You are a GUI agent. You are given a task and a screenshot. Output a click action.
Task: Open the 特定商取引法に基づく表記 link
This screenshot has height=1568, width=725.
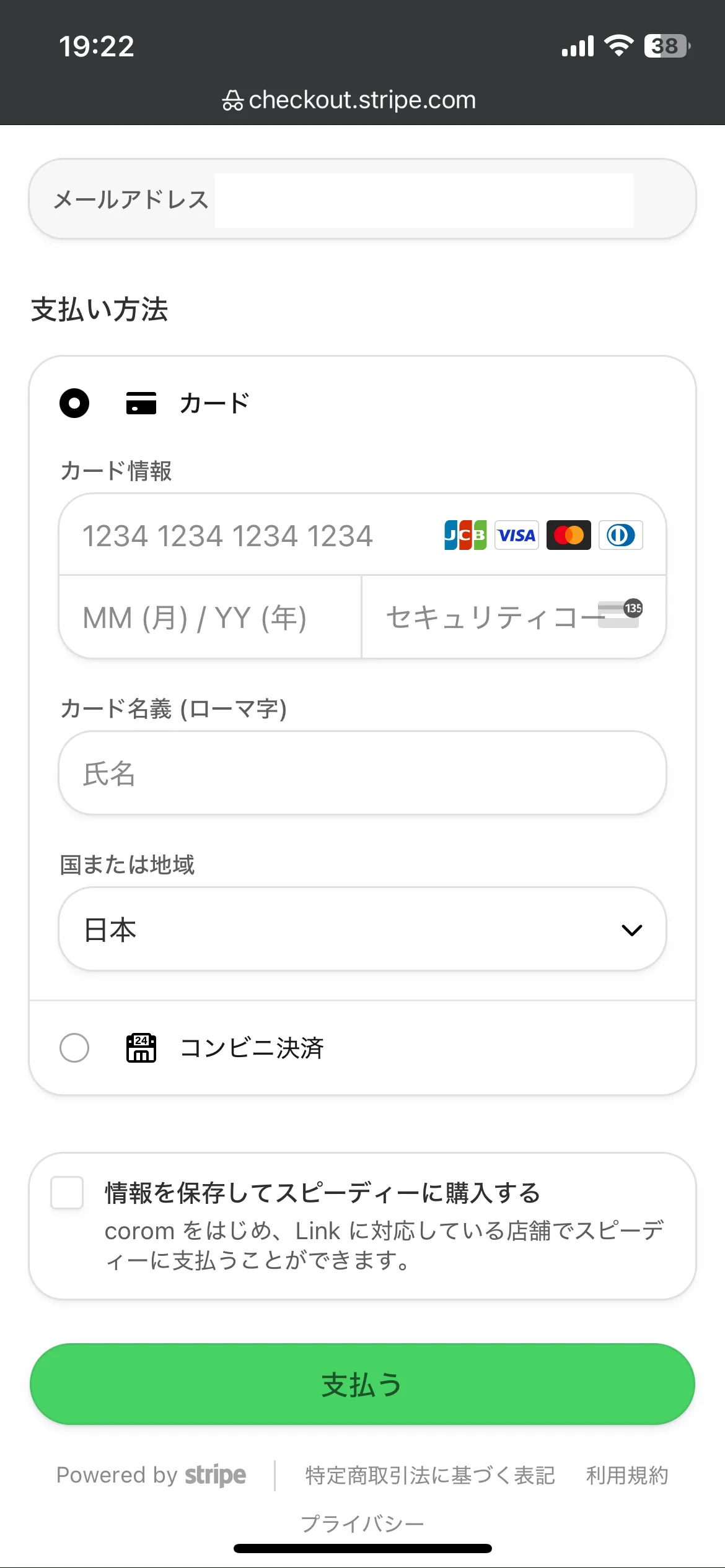pyautogui.click(x=430, y=1475)
